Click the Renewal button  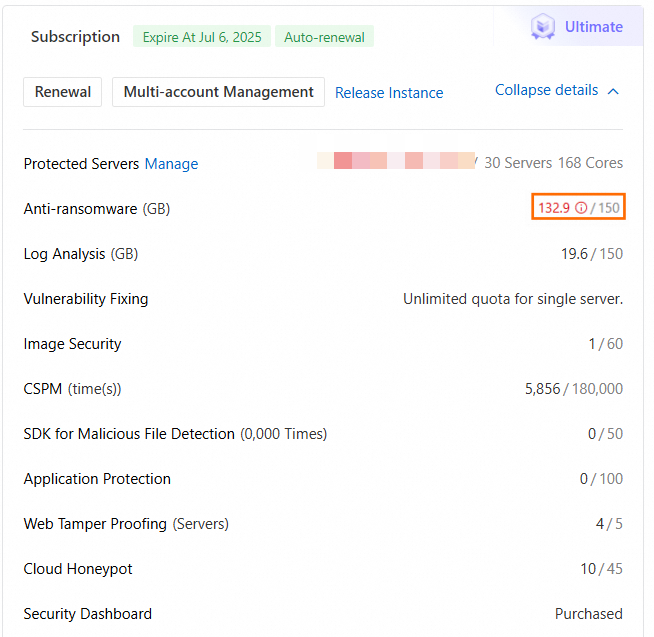point(63,92)
